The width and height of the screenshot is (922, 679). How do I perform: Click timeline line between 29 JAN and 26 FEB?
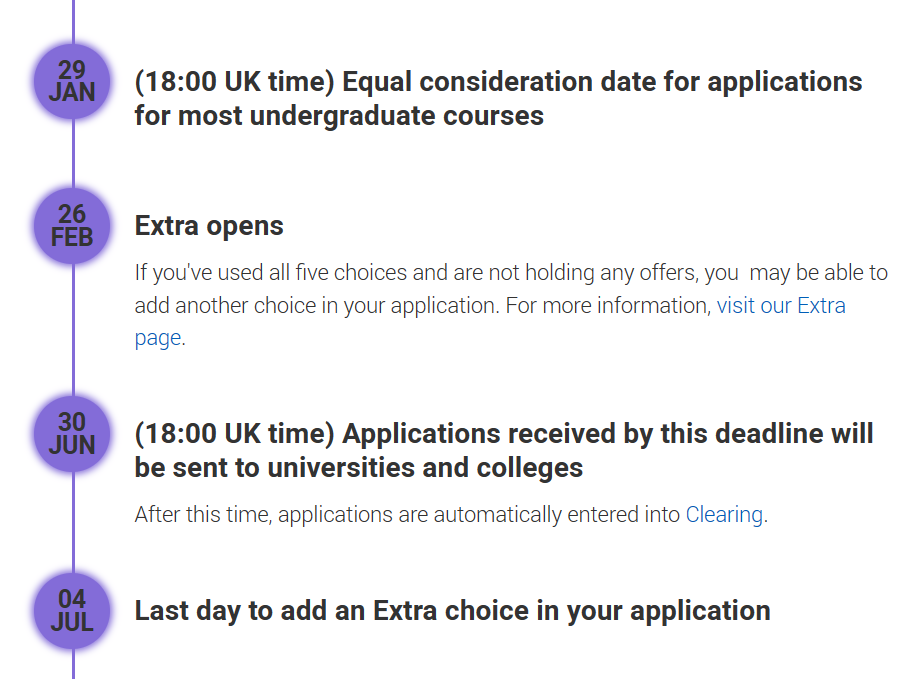(x=74, y=154)
